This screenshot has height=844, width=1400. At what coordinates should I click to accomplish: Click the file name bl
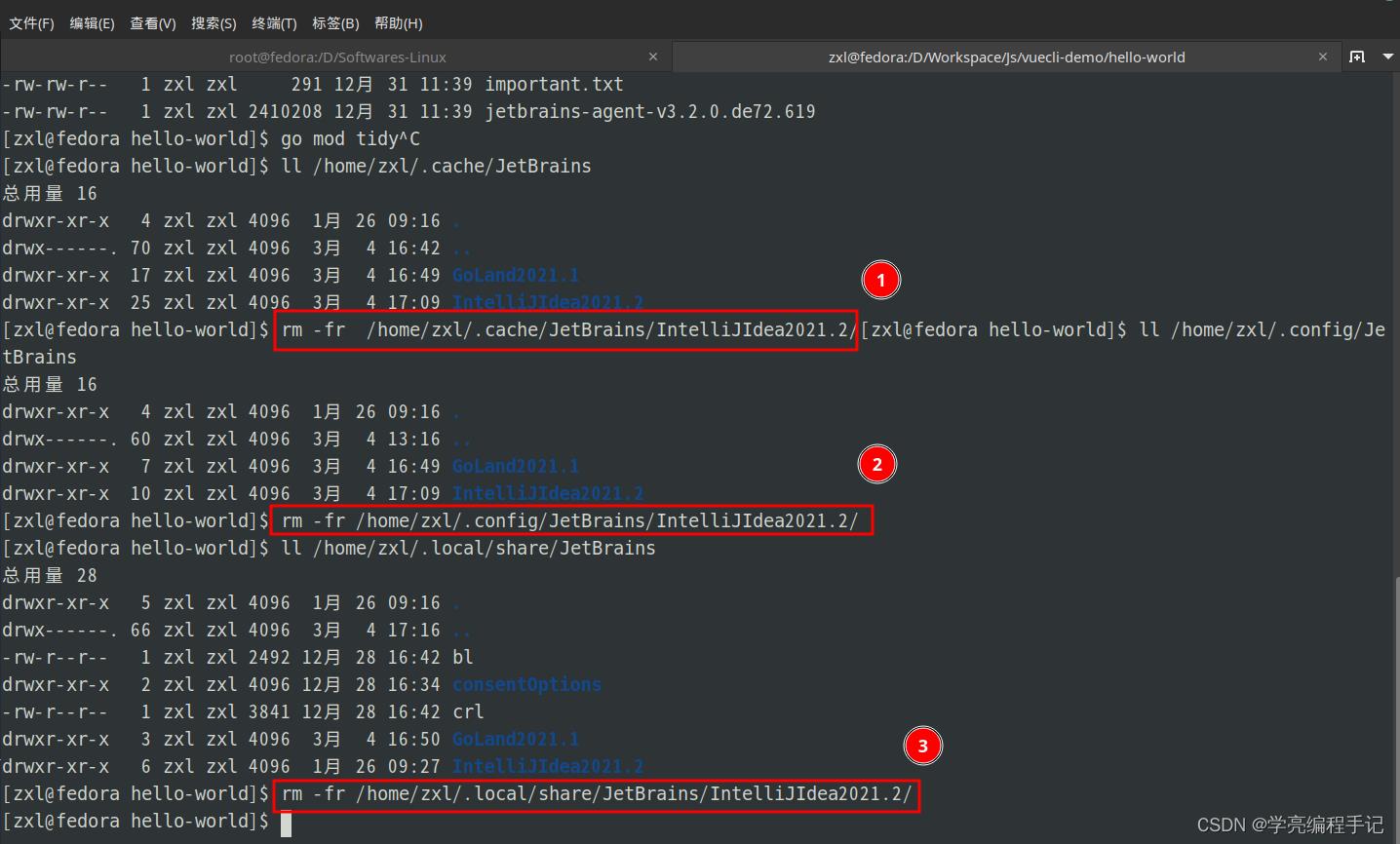[463, 658]
